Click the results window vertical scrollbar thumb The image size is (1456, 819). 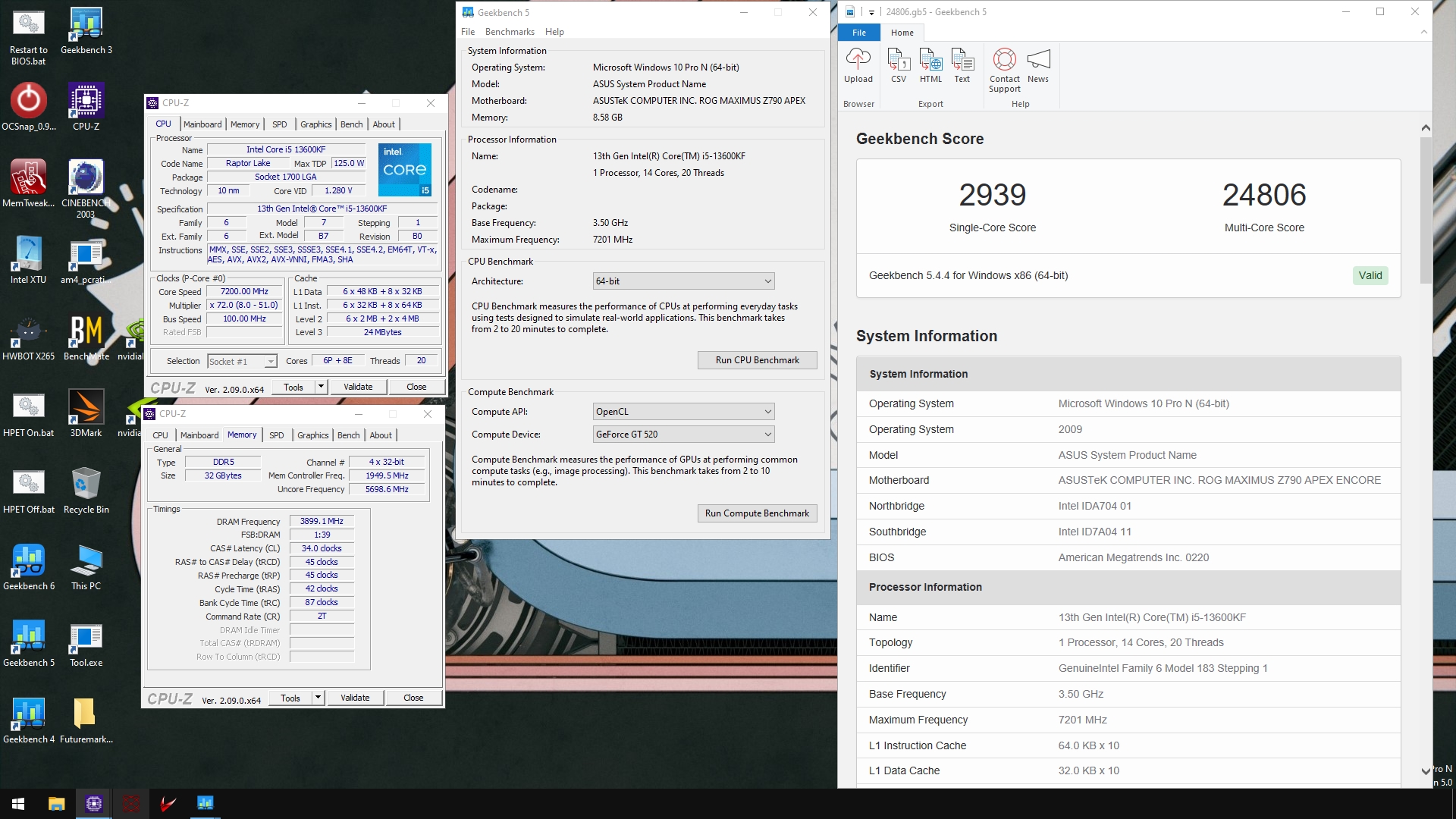pos(1426,210)
